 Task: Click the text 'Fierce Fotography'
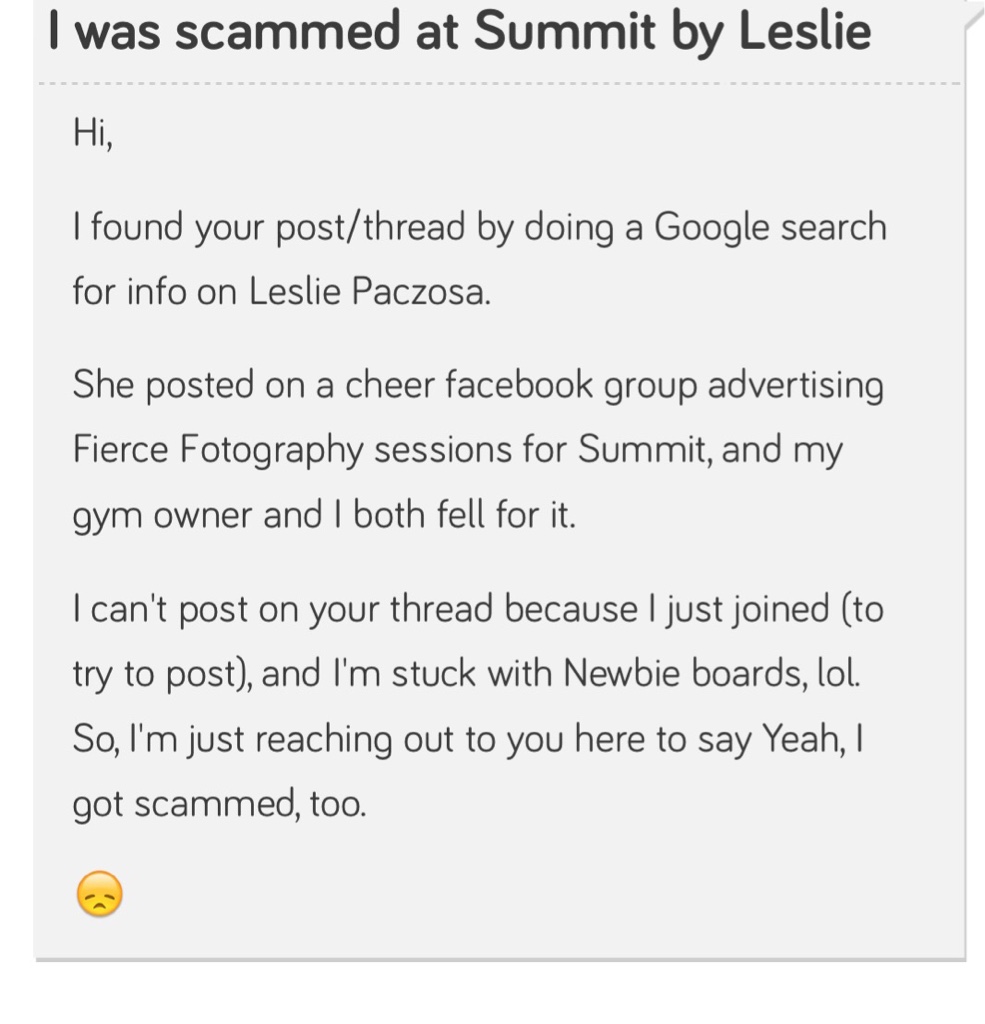[x=218, y=451]
